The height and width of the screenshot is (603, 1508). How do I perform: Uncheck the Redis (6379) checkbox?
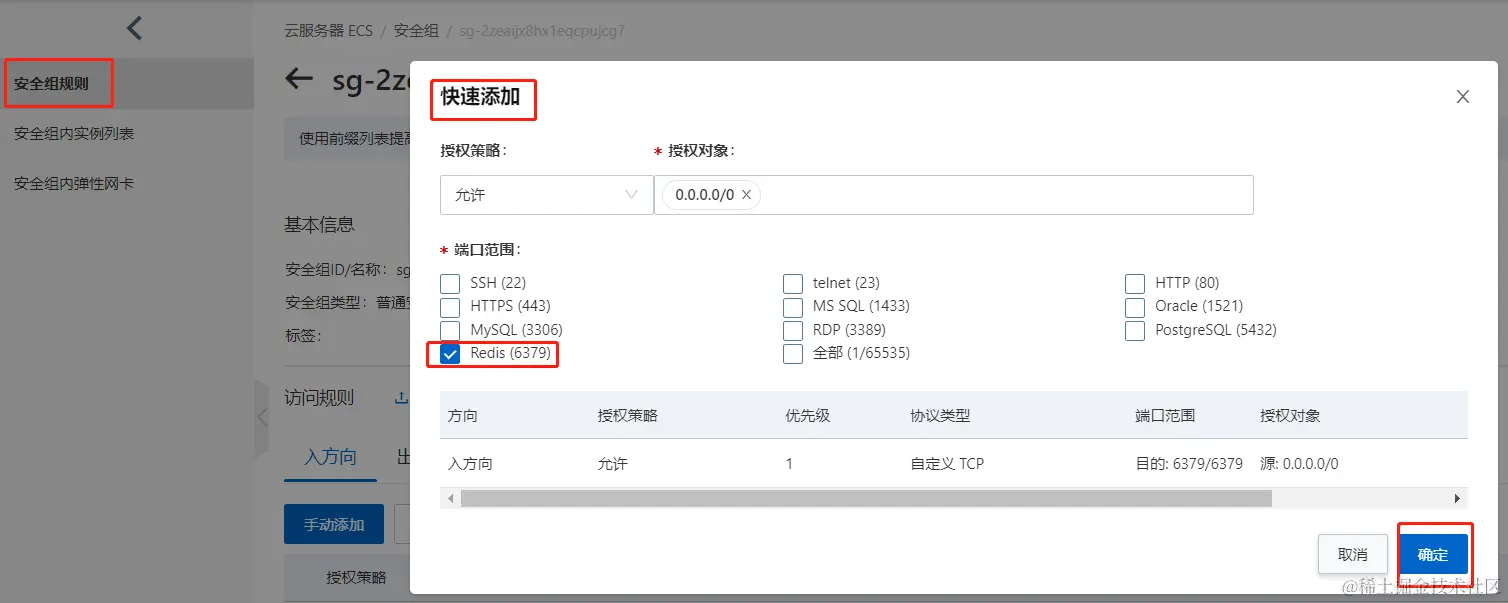click(451, 354)
